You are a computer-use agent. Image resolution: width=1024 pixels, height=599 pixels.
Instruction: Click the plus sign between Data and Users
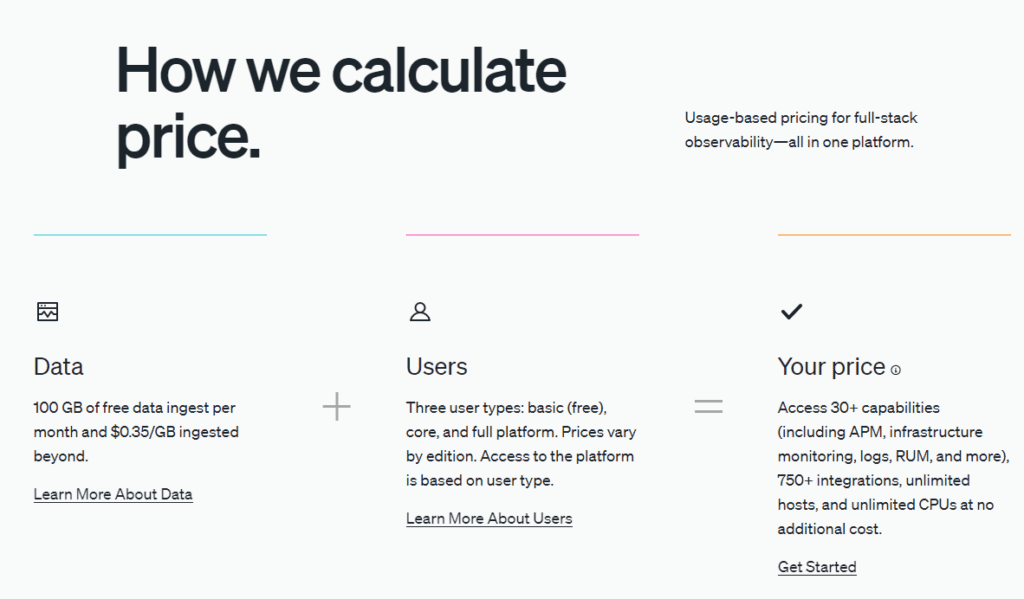tap(337, 407)
